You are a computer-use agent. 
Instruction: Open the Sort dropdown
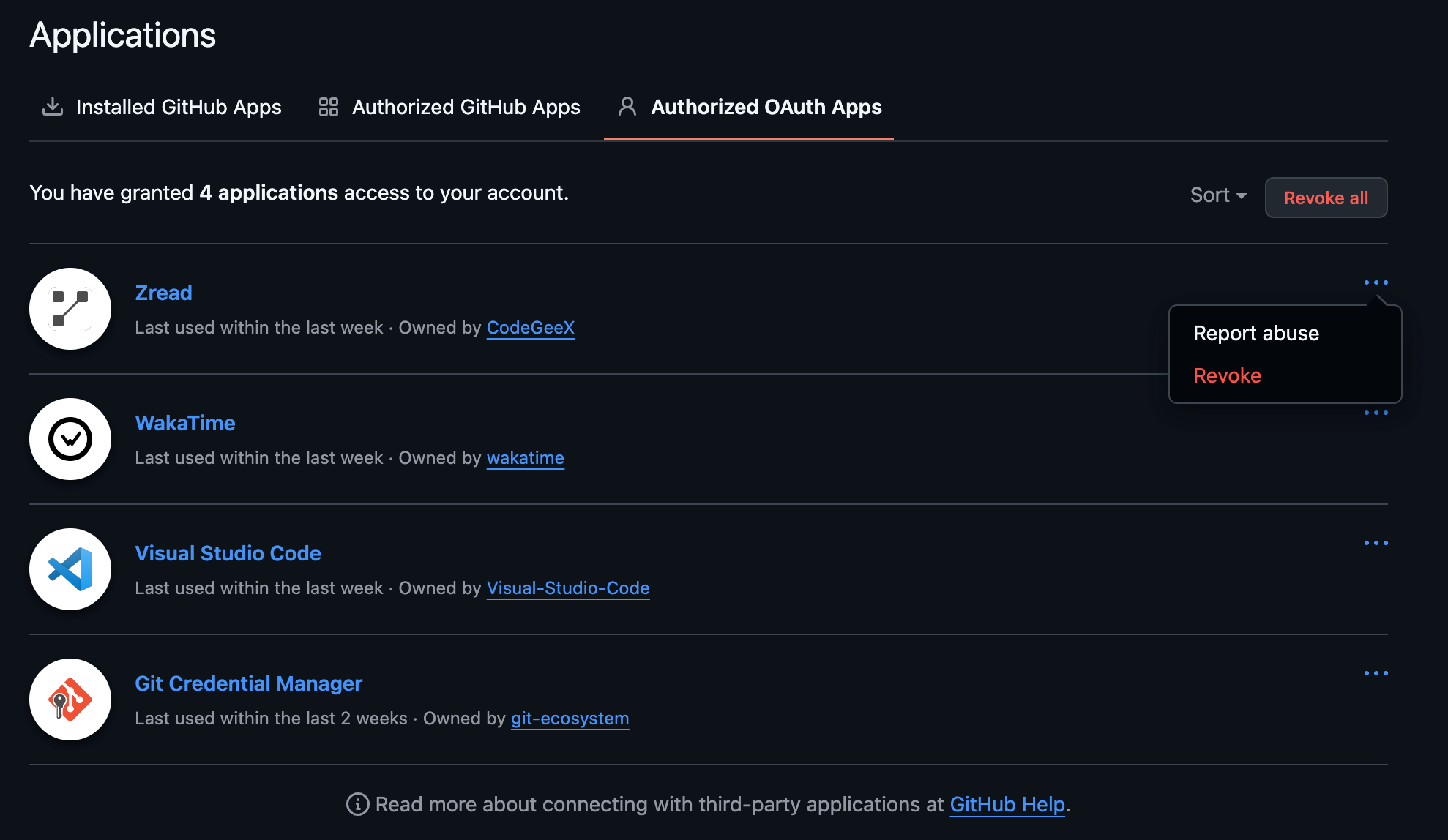coord(1218,195)
